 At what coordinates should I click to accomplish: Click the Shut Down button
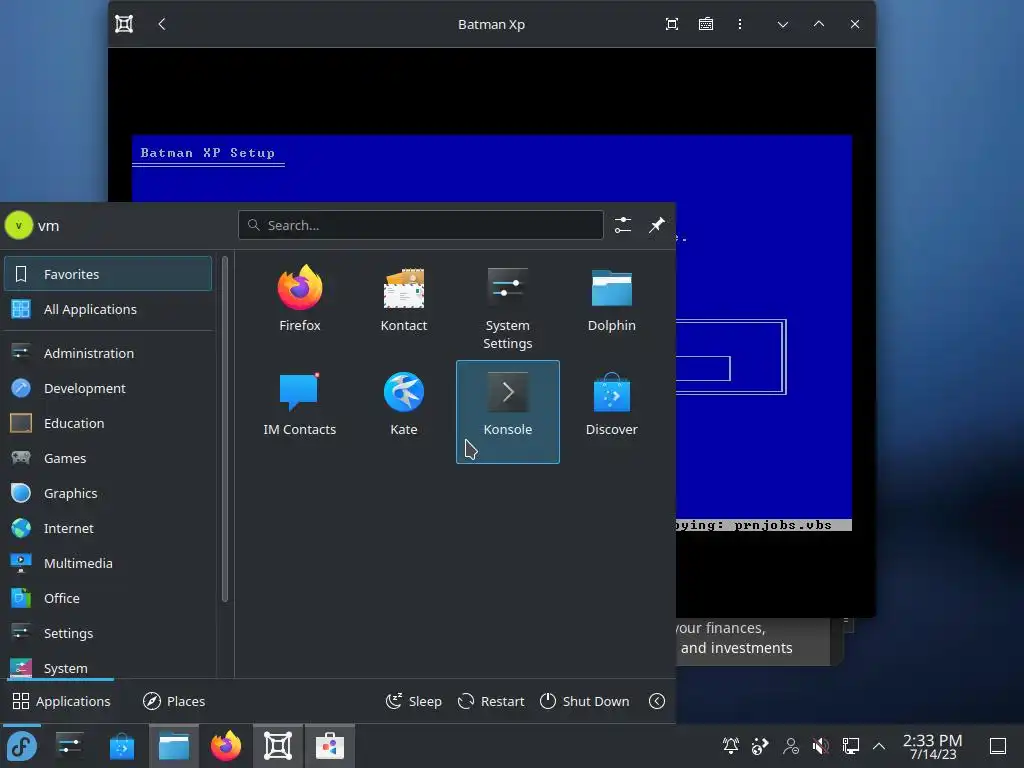click(584, 701)
